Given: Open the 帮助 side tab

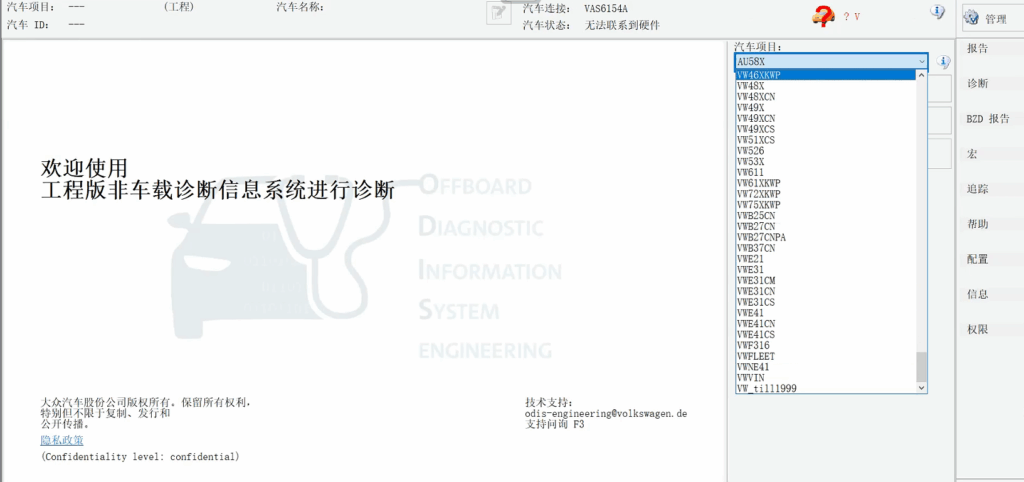Looking at the screenshot, I should (x=977, y=224).
